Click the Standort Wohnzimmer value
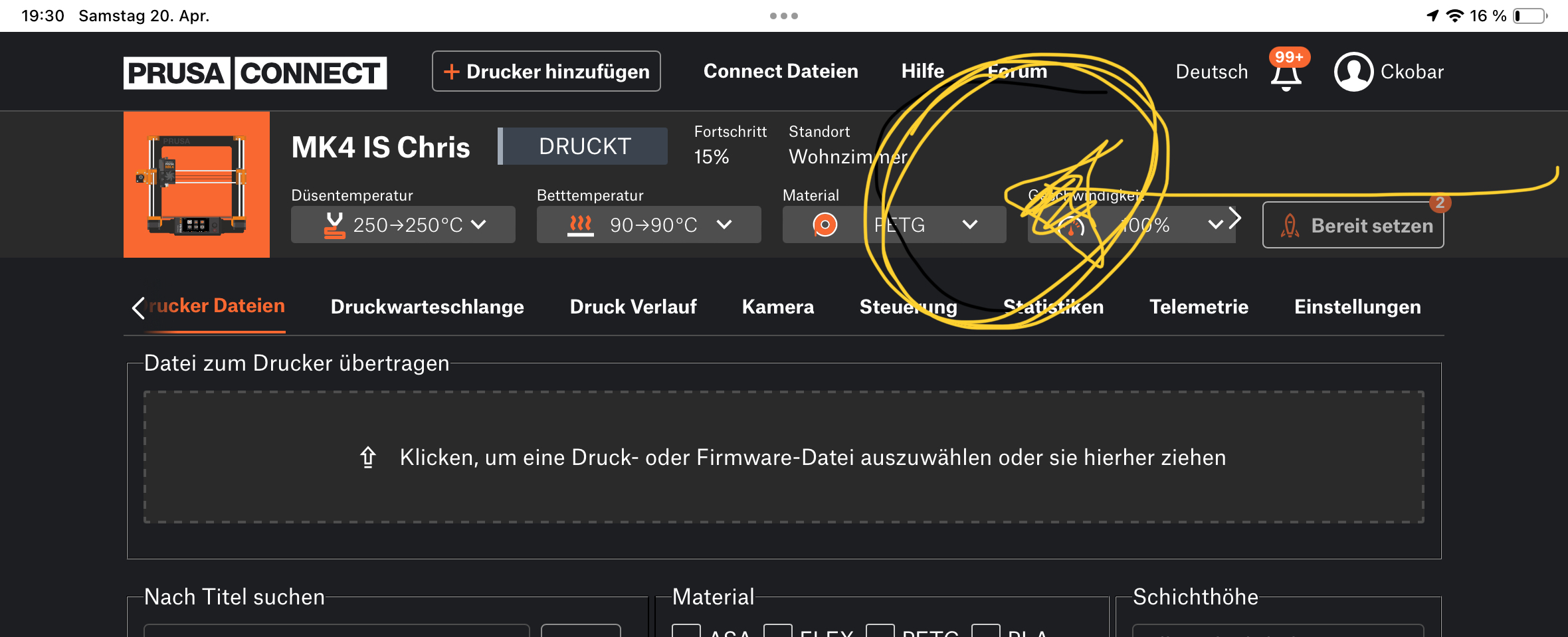Screen dimensions: 1568x637 pos(848,157)
